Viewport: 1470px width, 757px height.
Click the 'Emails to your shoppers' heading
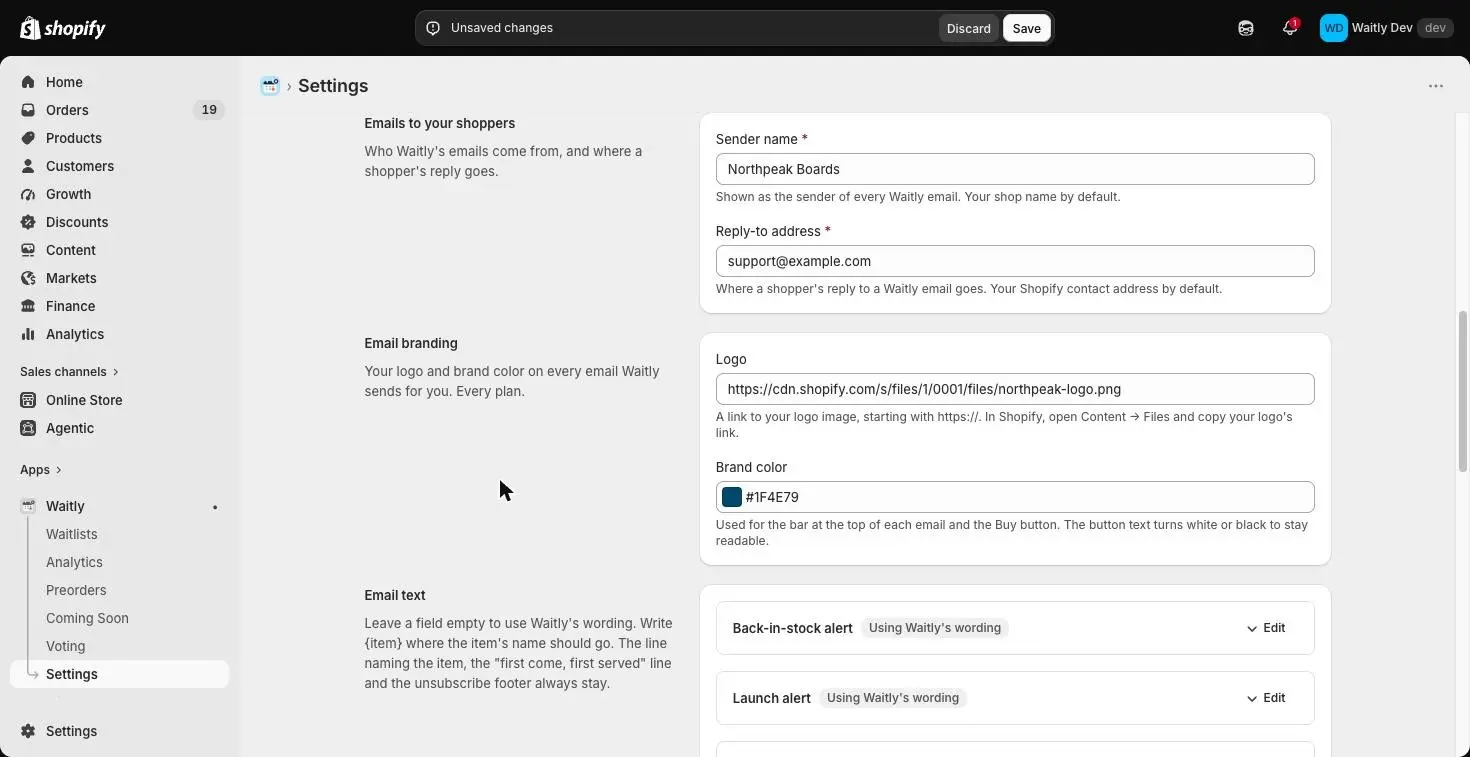[x=440, y=123]
